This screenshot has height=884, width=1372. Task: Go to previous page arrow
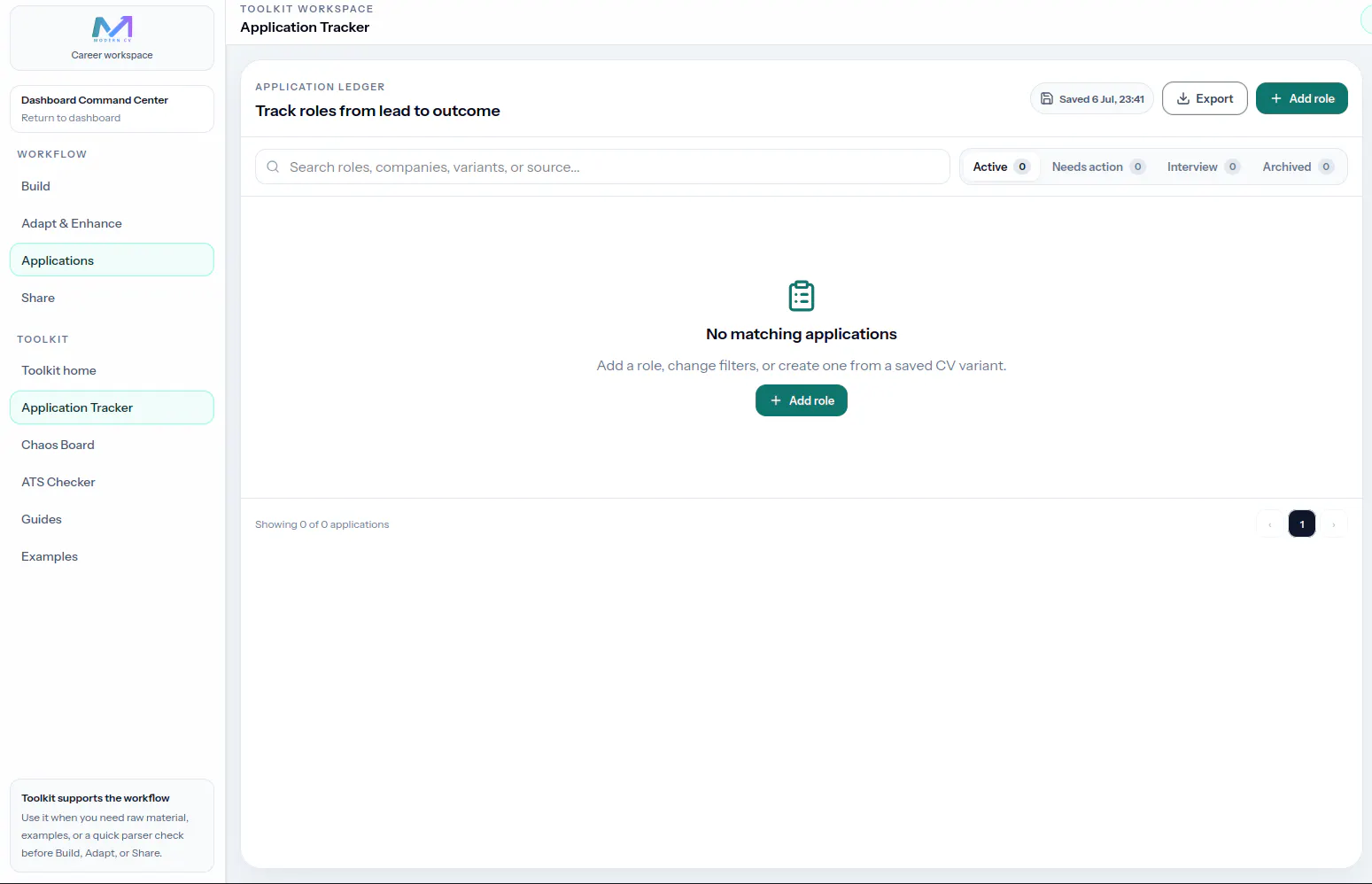(1270, 524)
